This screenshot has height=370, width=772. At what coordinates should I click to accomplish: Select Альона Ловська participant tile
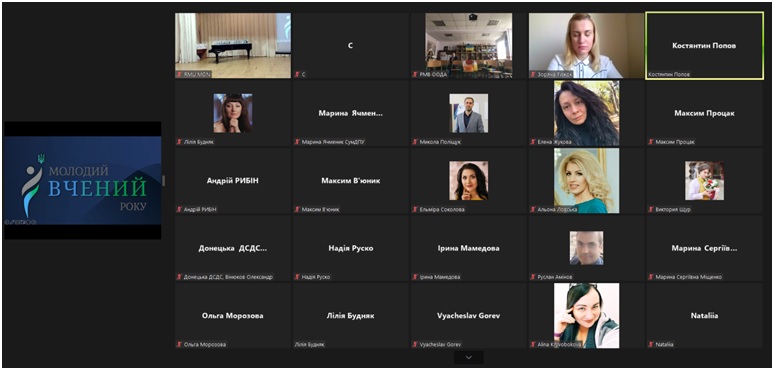click(x=586, y=181)
